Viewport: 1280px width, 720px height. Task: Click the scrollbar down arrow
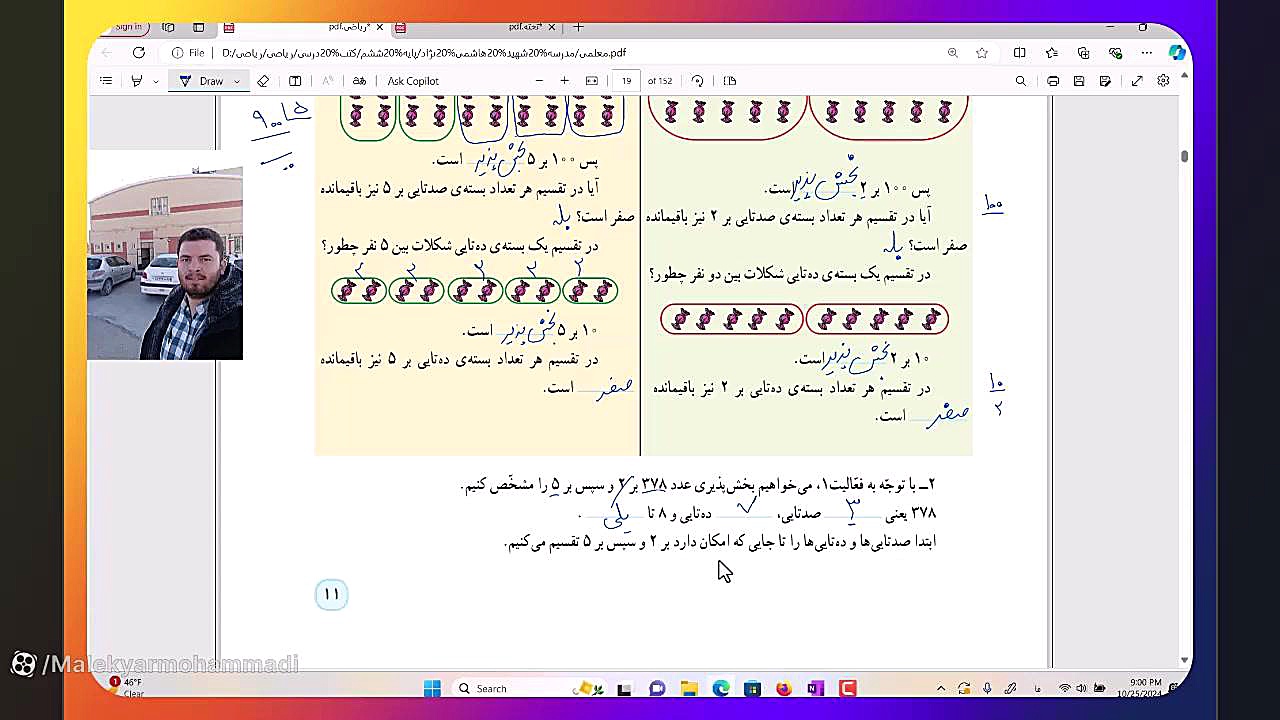coord(1185,660)
